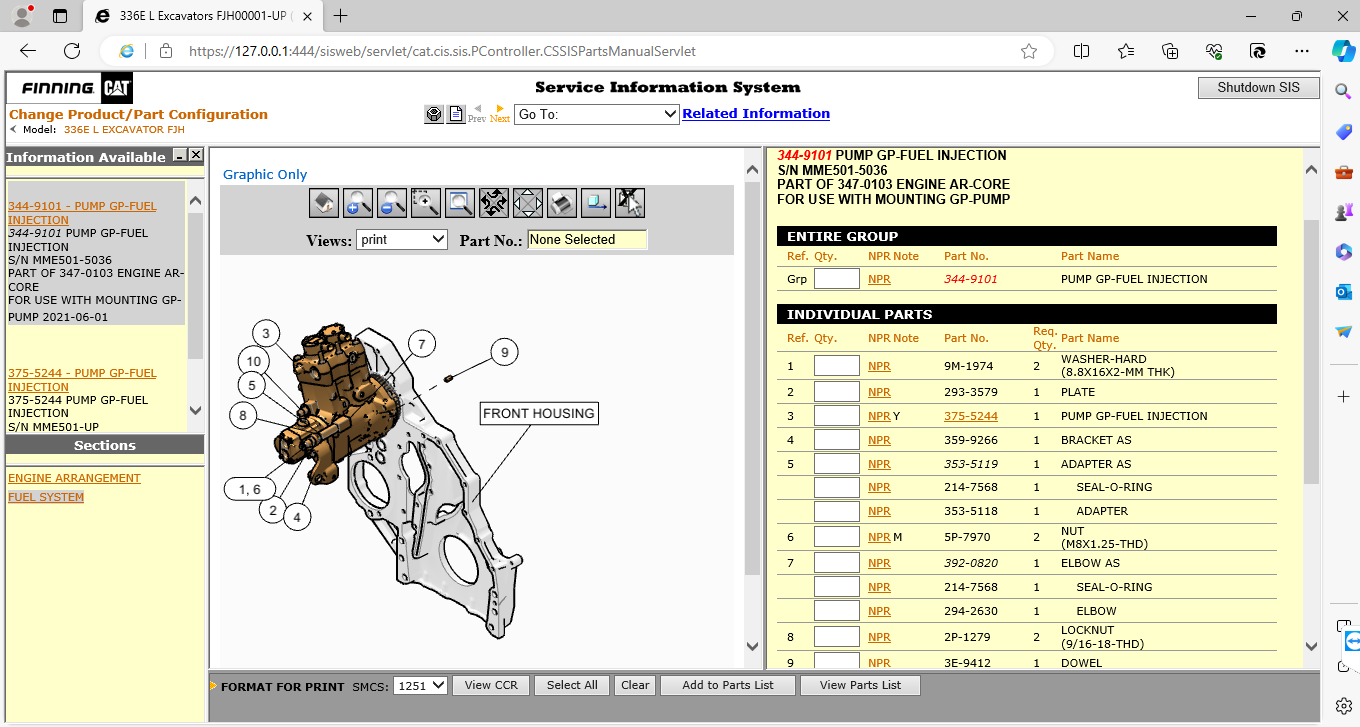Click the printer icon in graphic toolbar

pos(562,203)
